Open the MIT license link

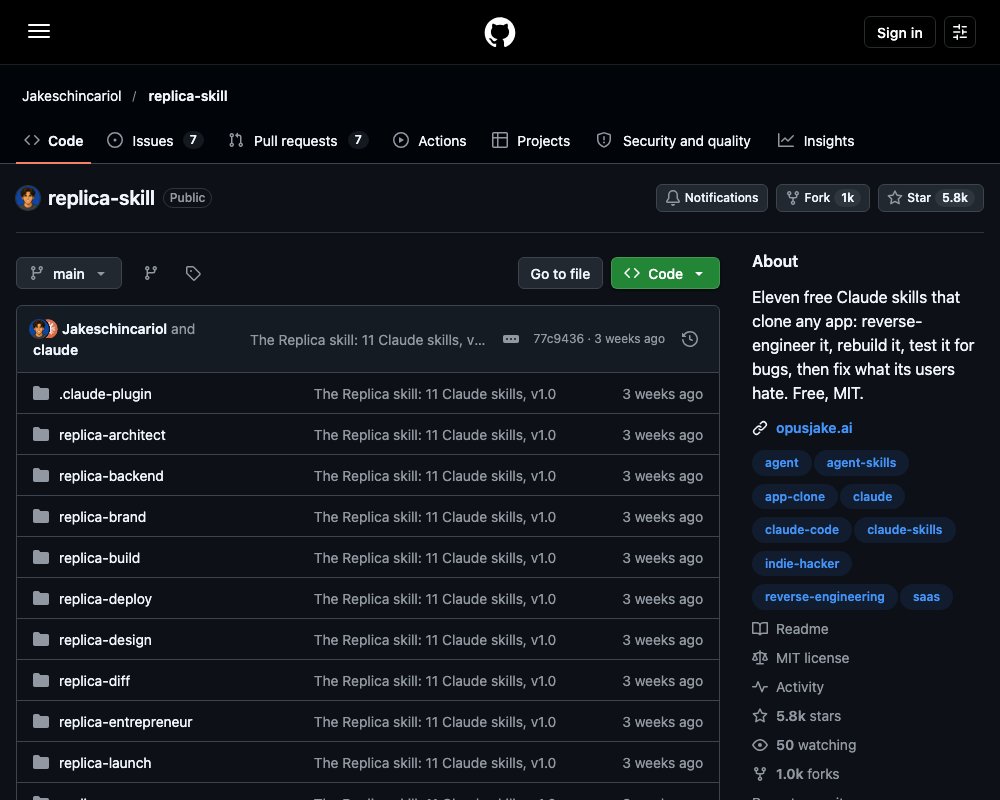(x=800, y=658)
